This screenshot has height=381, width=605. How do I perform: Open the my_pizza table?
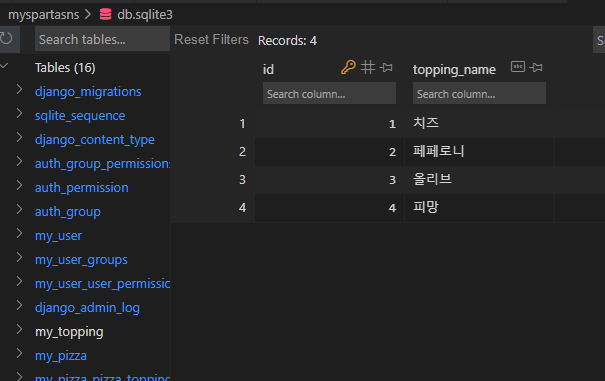pos(61,356)
